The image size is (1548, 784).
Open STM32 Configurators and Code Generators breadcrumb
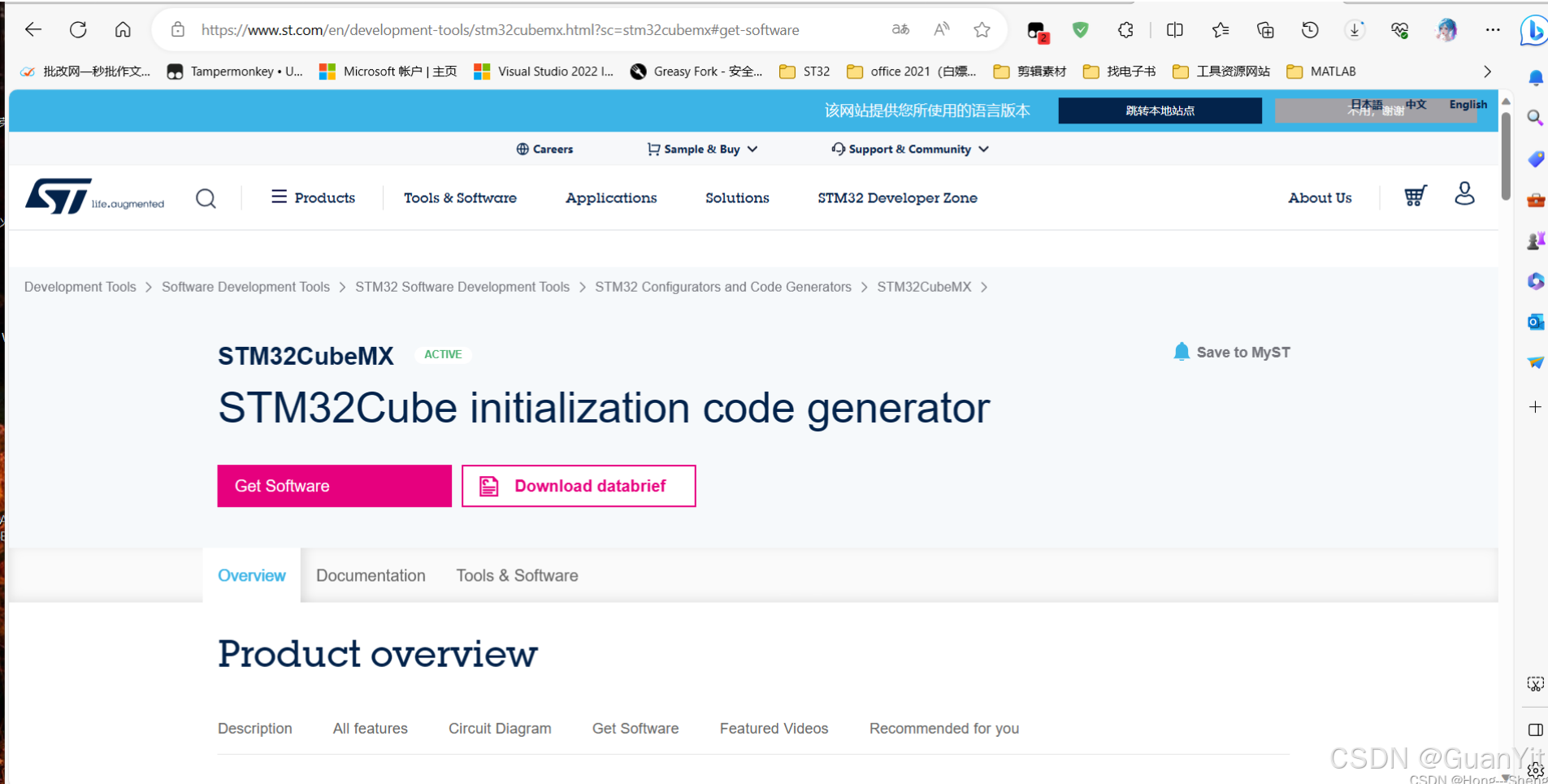pos(723,287)
